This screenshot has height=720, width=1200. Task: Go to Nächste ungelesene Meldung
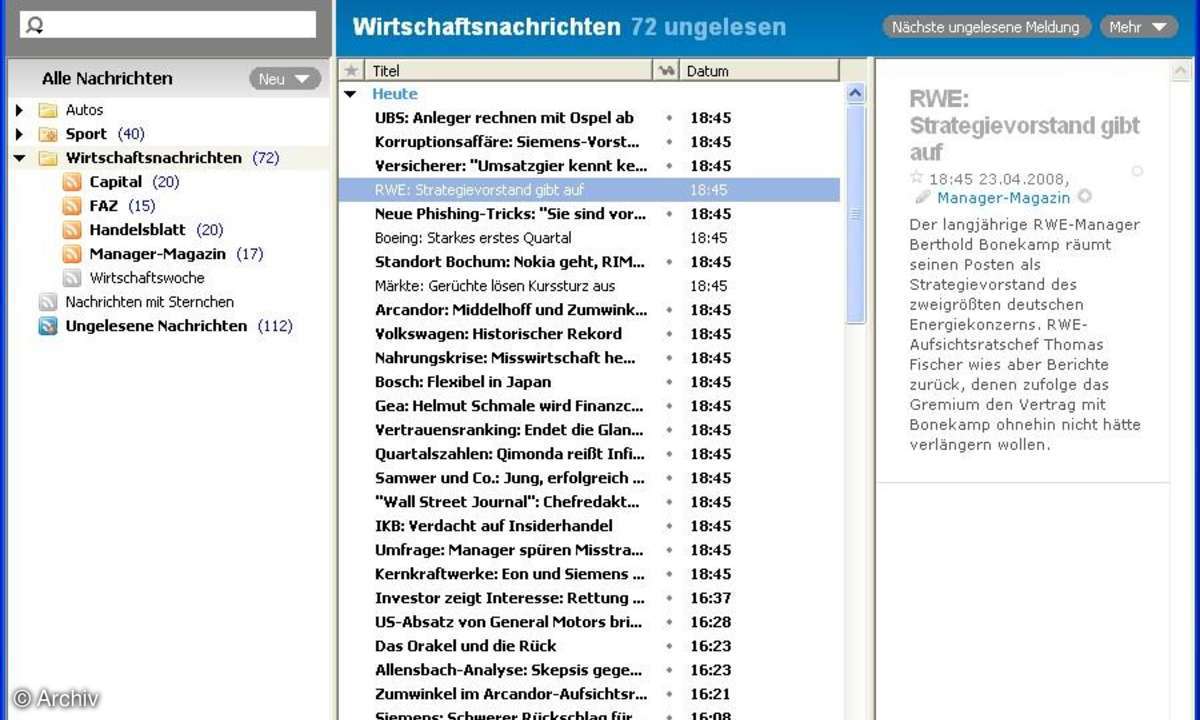tap(986, 27)
